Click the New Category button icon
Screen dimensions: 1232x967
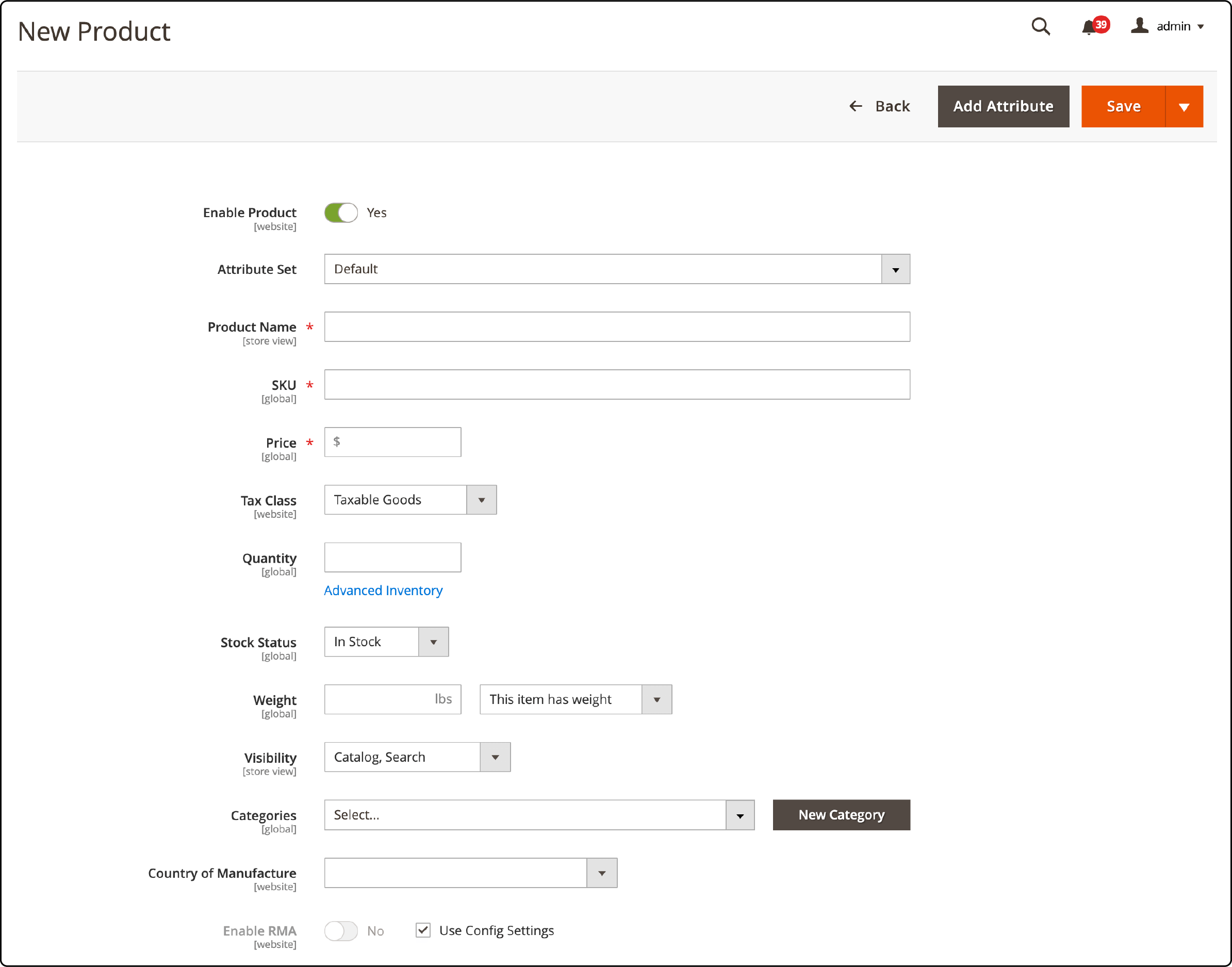click(840, 814)
